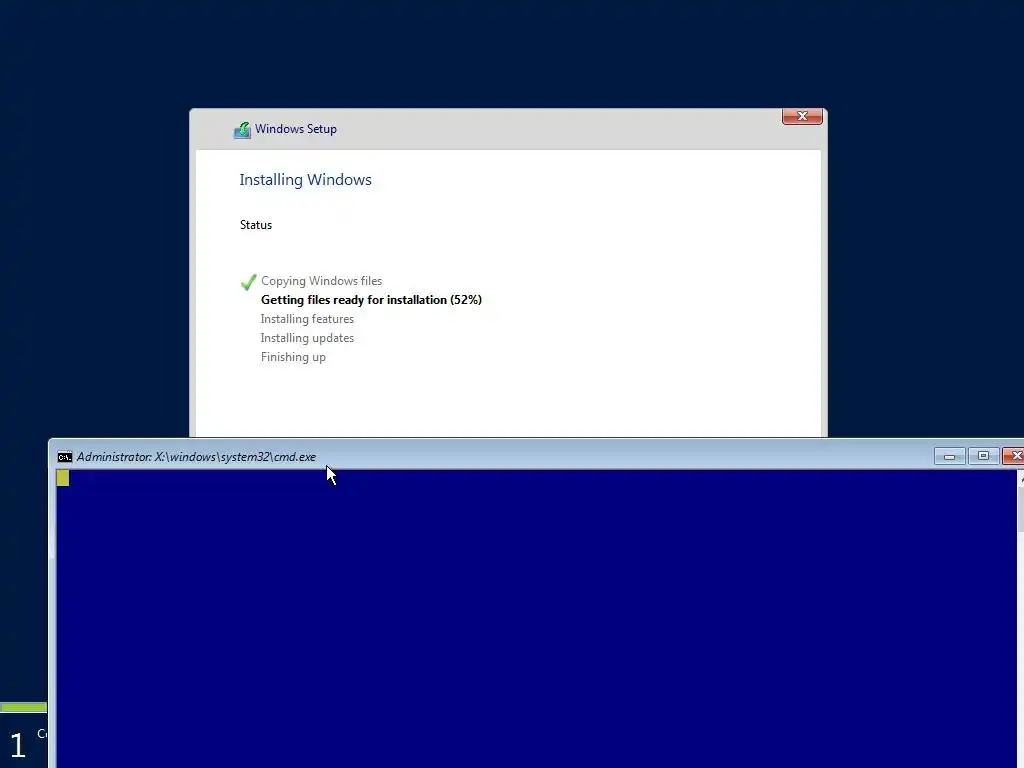Click the 'Status' label in Setup
This screenshot has width=1024, height=768.
(x=255, y=225)
